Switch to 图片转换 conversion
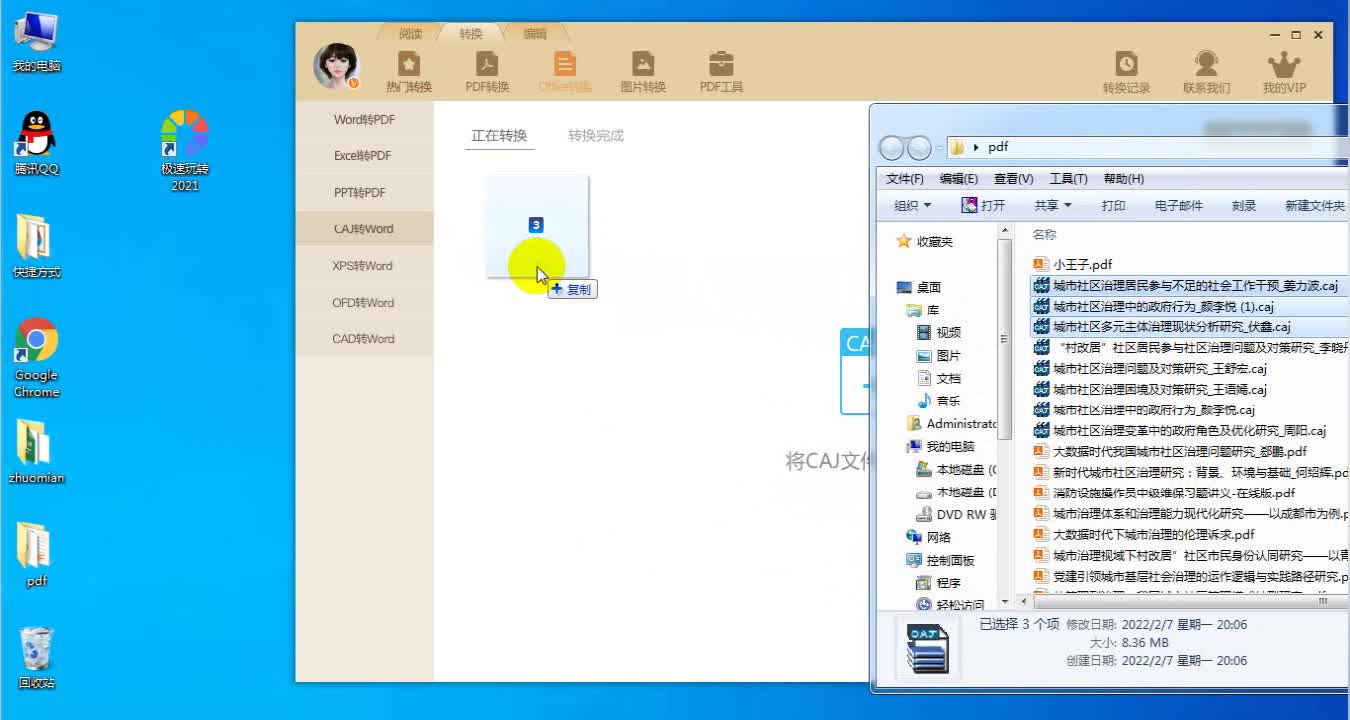This screenshot has height=720, width=1350. [x=643, y=70]
